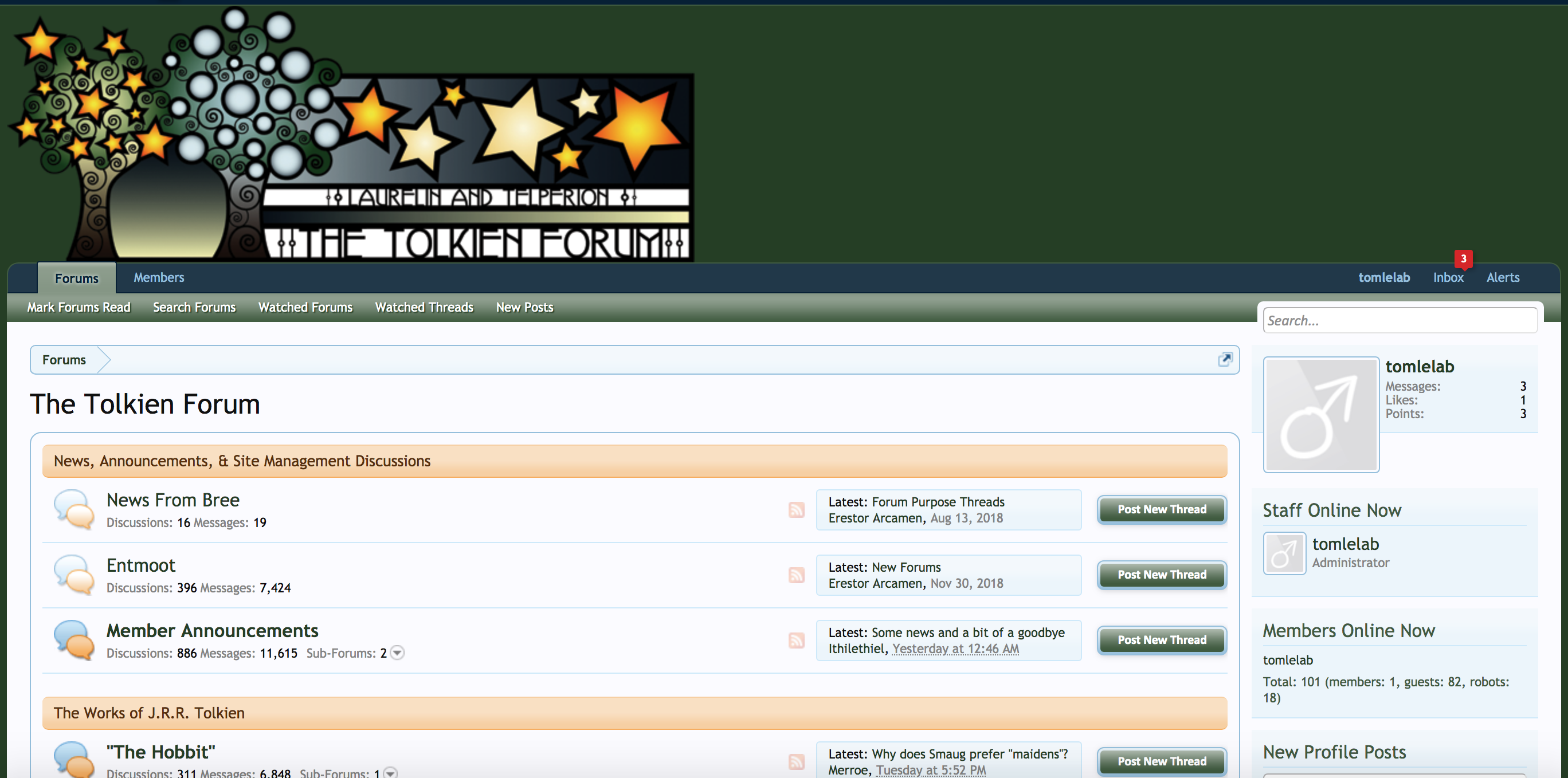
Task: Post New Thread in Member Announcements
Action: [1162, 640]
